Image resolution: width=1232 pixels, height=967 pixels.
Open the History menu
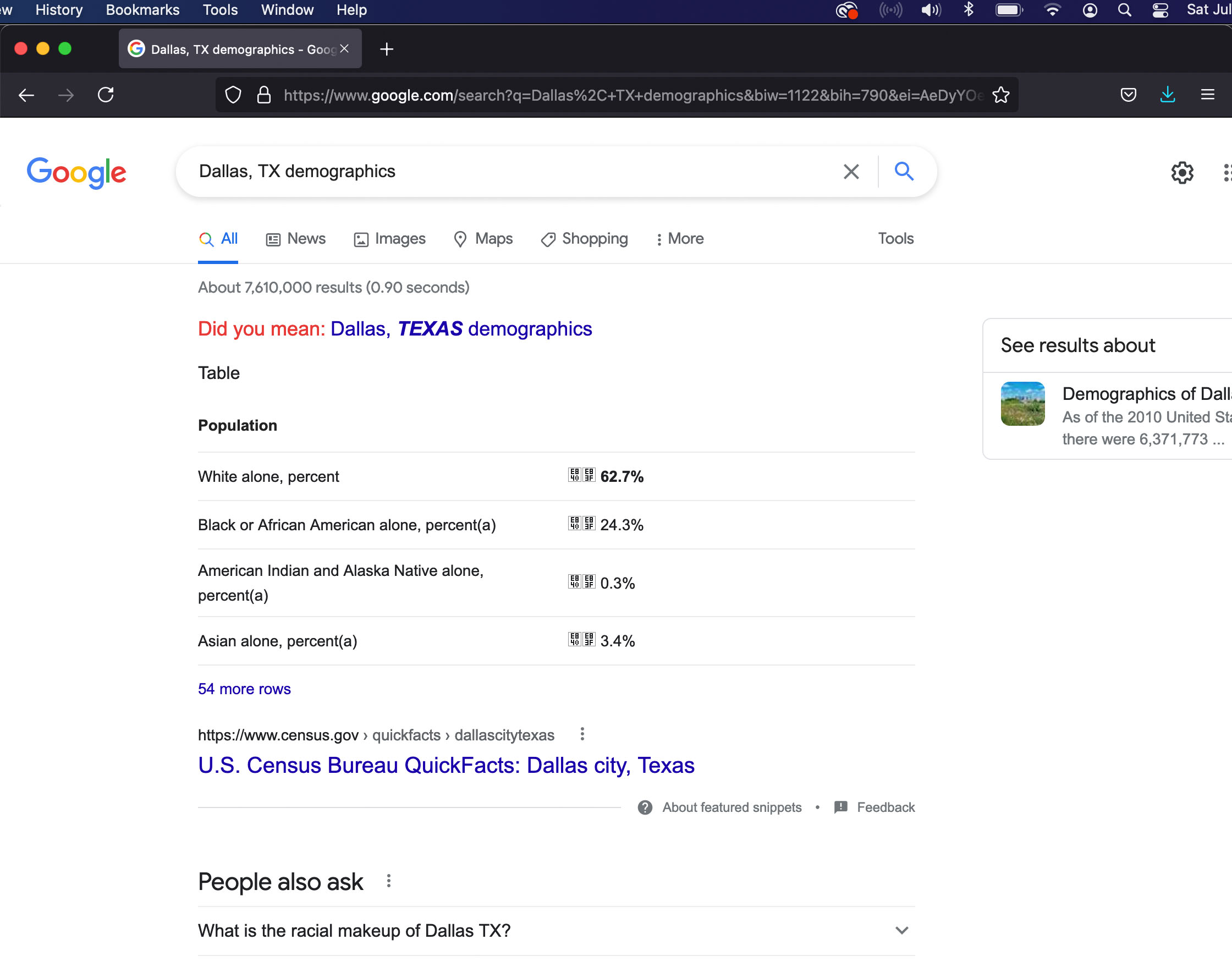(x=59, y=9)
